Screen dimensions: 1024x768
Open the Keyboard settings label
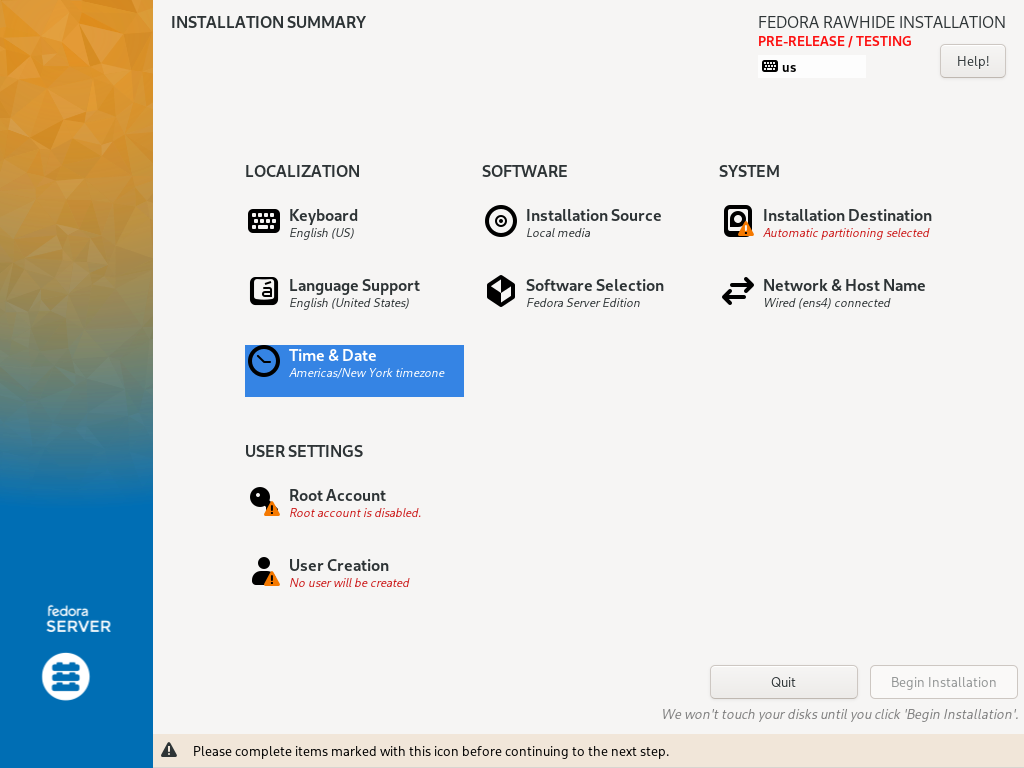point(323,216)
